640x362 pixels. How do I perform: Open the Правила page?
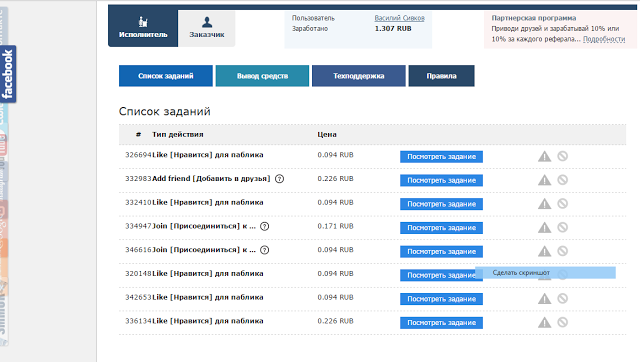(x=442, y=76)
